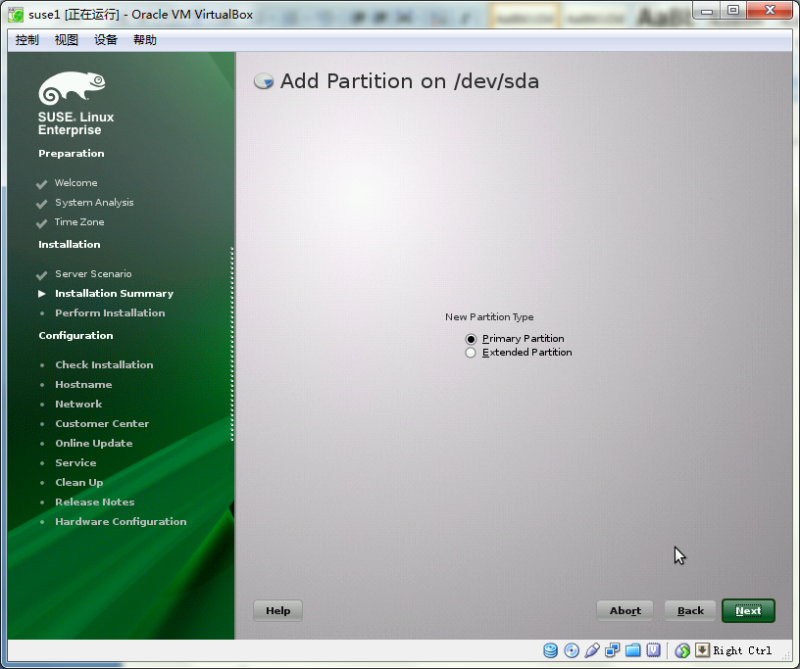Open the Help dialog
Screen dimensions: 800x669
coord(277,610)
